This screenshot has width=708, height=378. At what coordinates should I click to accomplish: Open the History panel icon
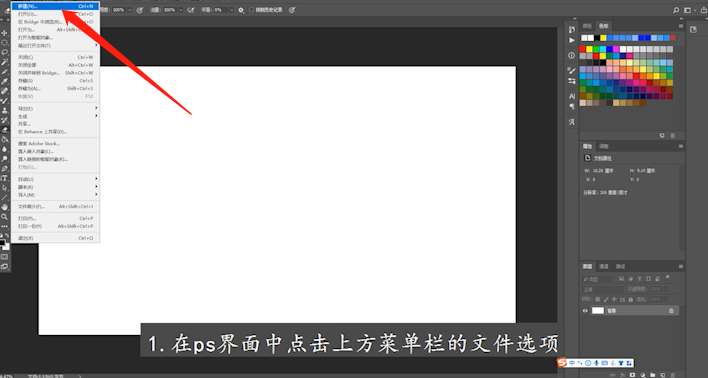pos(572,29)
